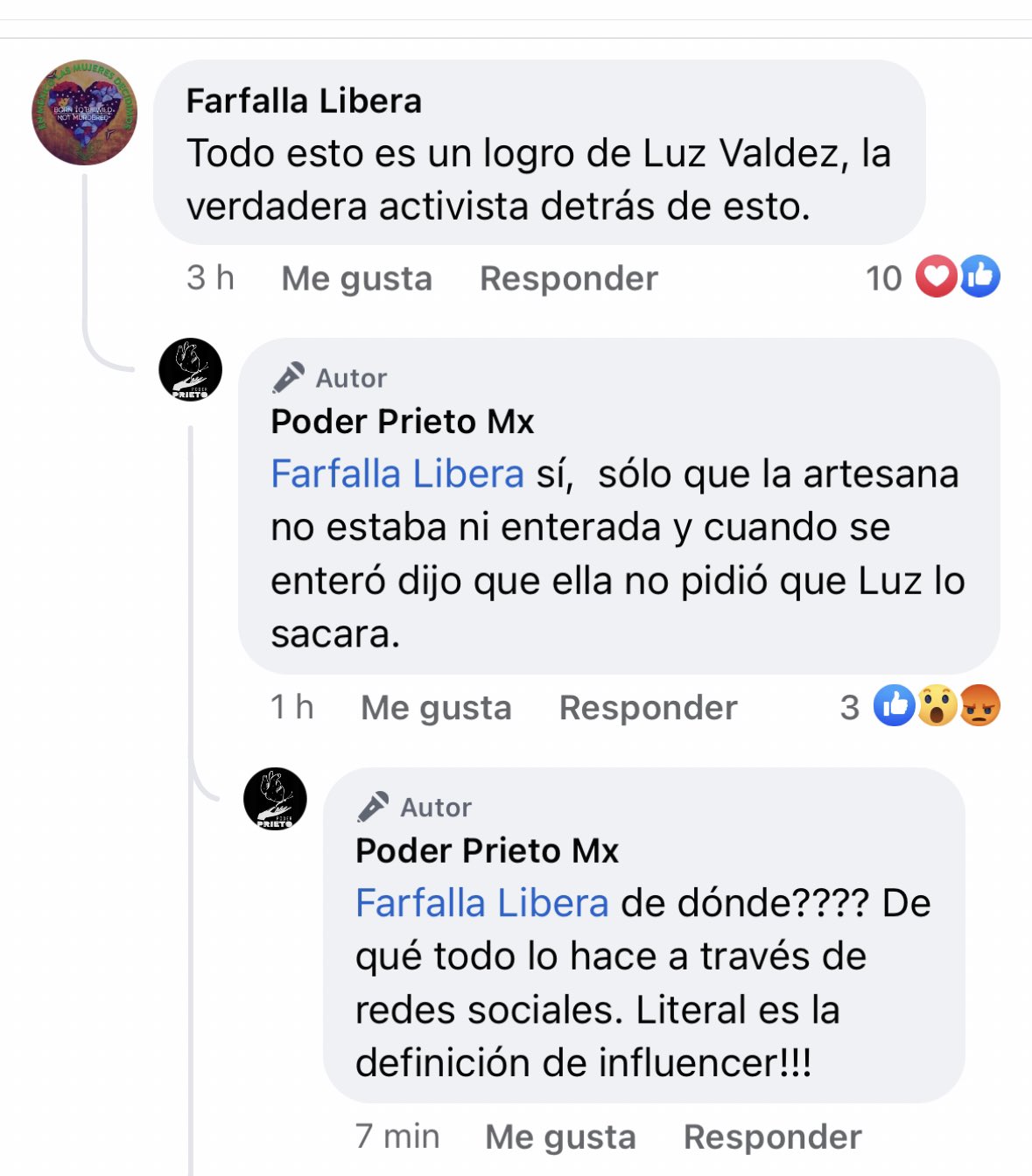
Task: Click Autor microphone badge on first reply
Action: [289, 378]
